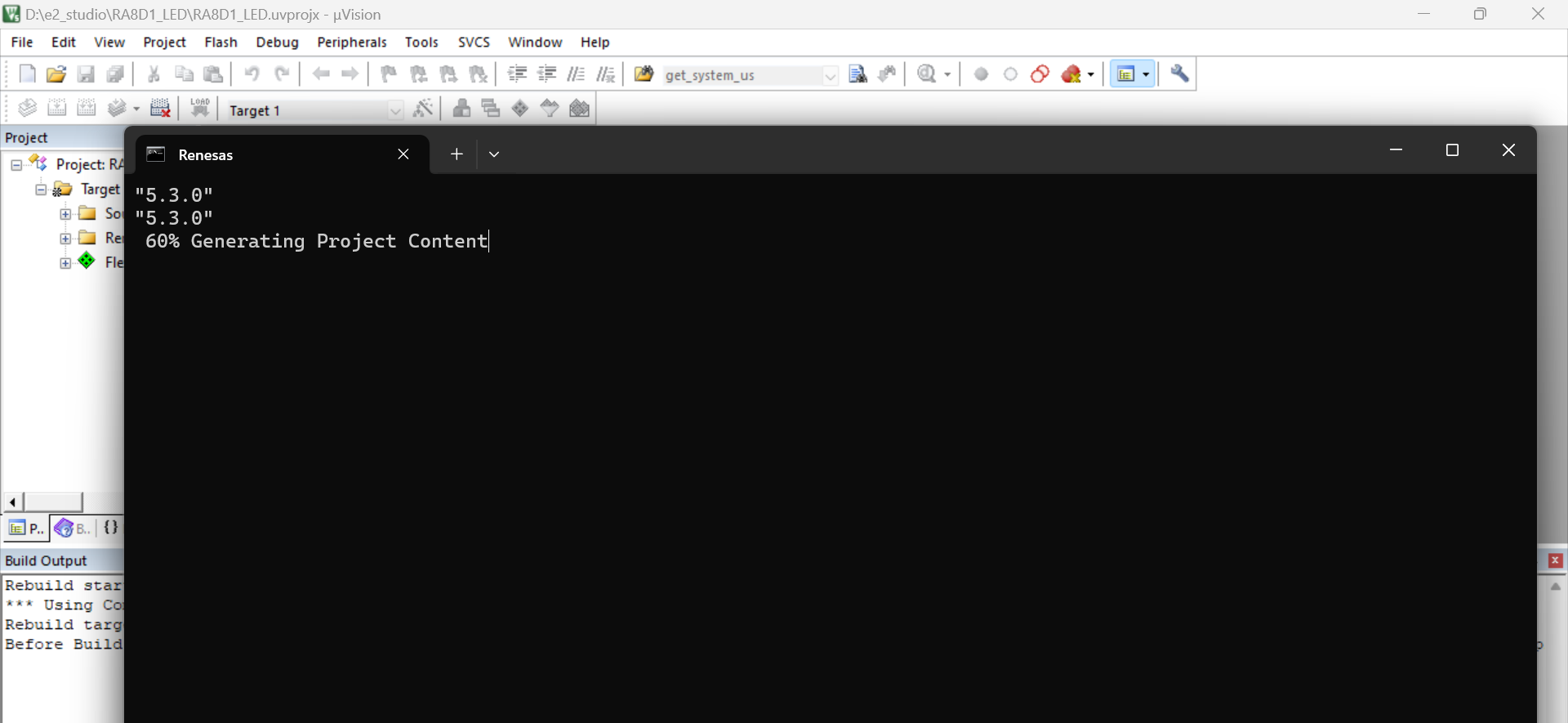Stop the build with the red X icon
This screenshot has width=1568, height=723.
point(161,109)
